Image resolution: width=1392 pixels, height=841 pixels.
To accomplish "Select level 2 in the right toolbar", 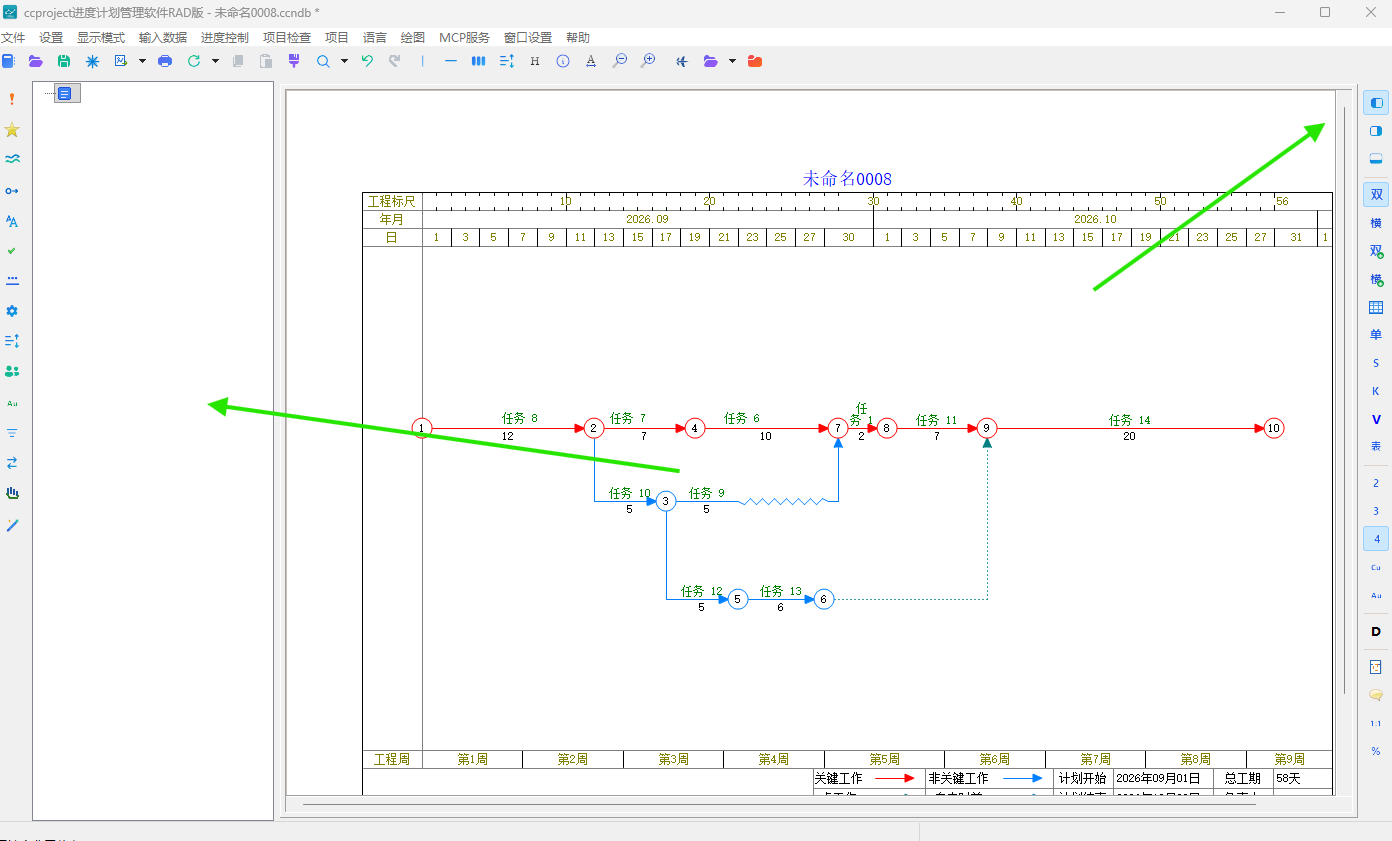I will (x=1376, y=483).
